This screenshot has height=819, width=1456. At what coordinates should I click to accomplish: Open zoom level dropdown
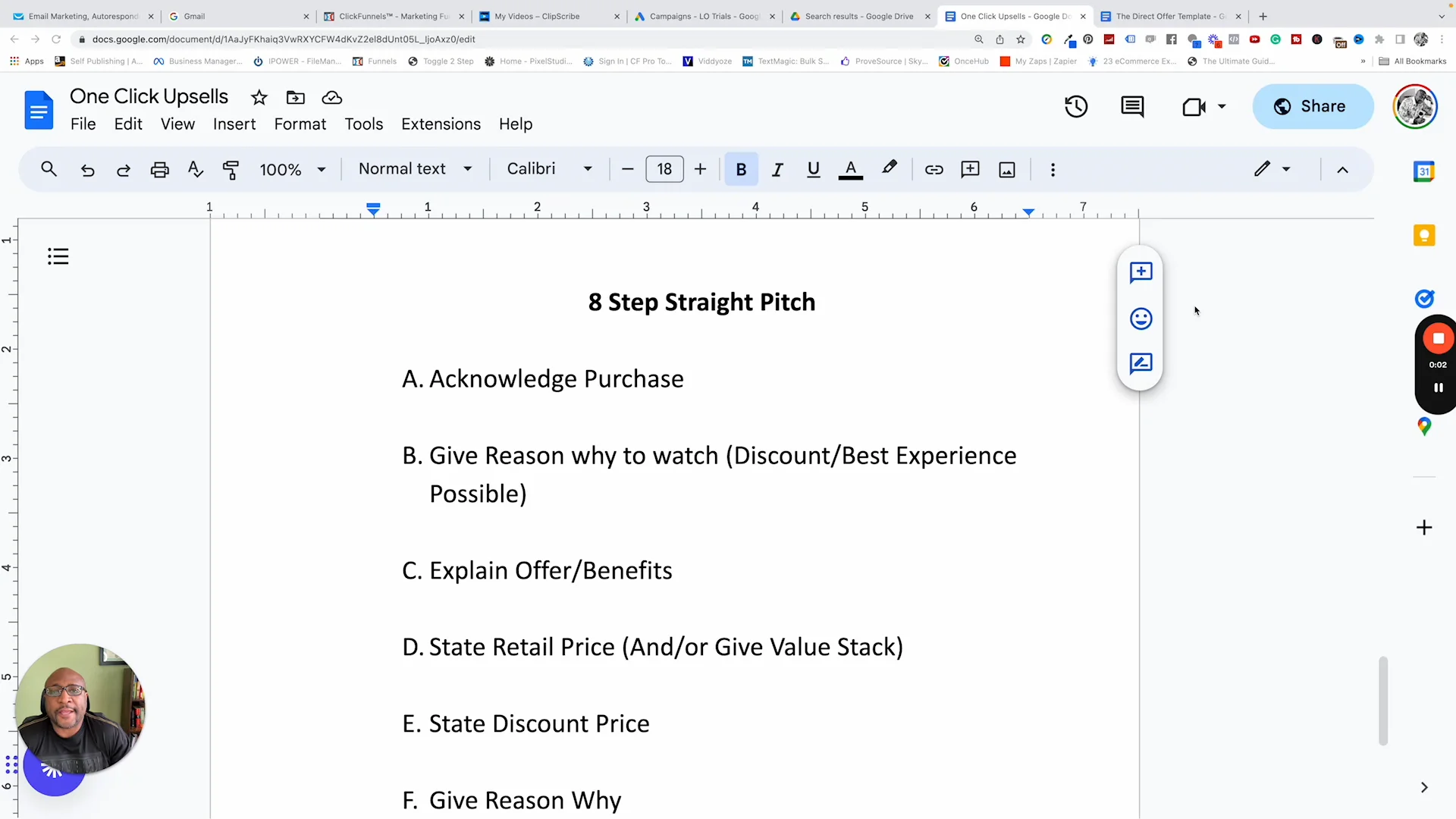pos(292,170)
